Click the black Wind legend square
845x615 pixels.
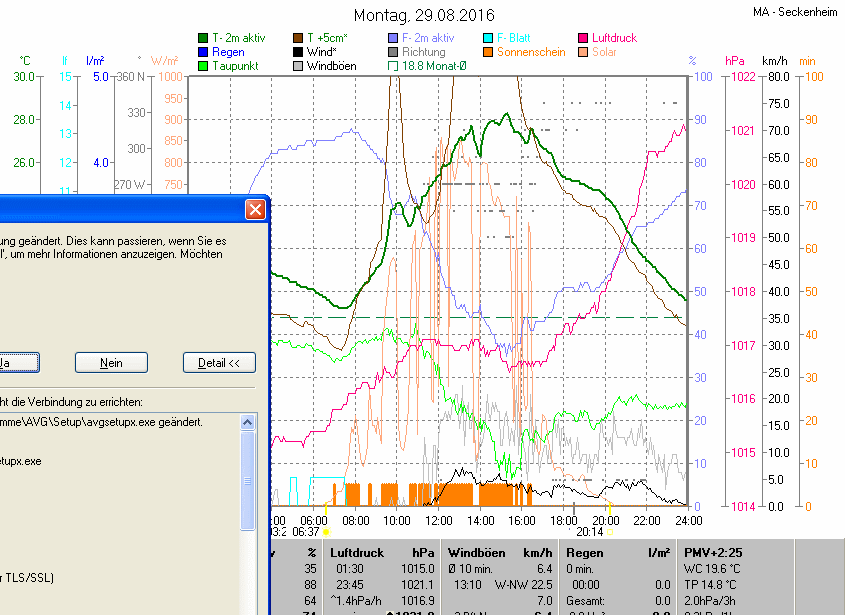click(298, 52)
